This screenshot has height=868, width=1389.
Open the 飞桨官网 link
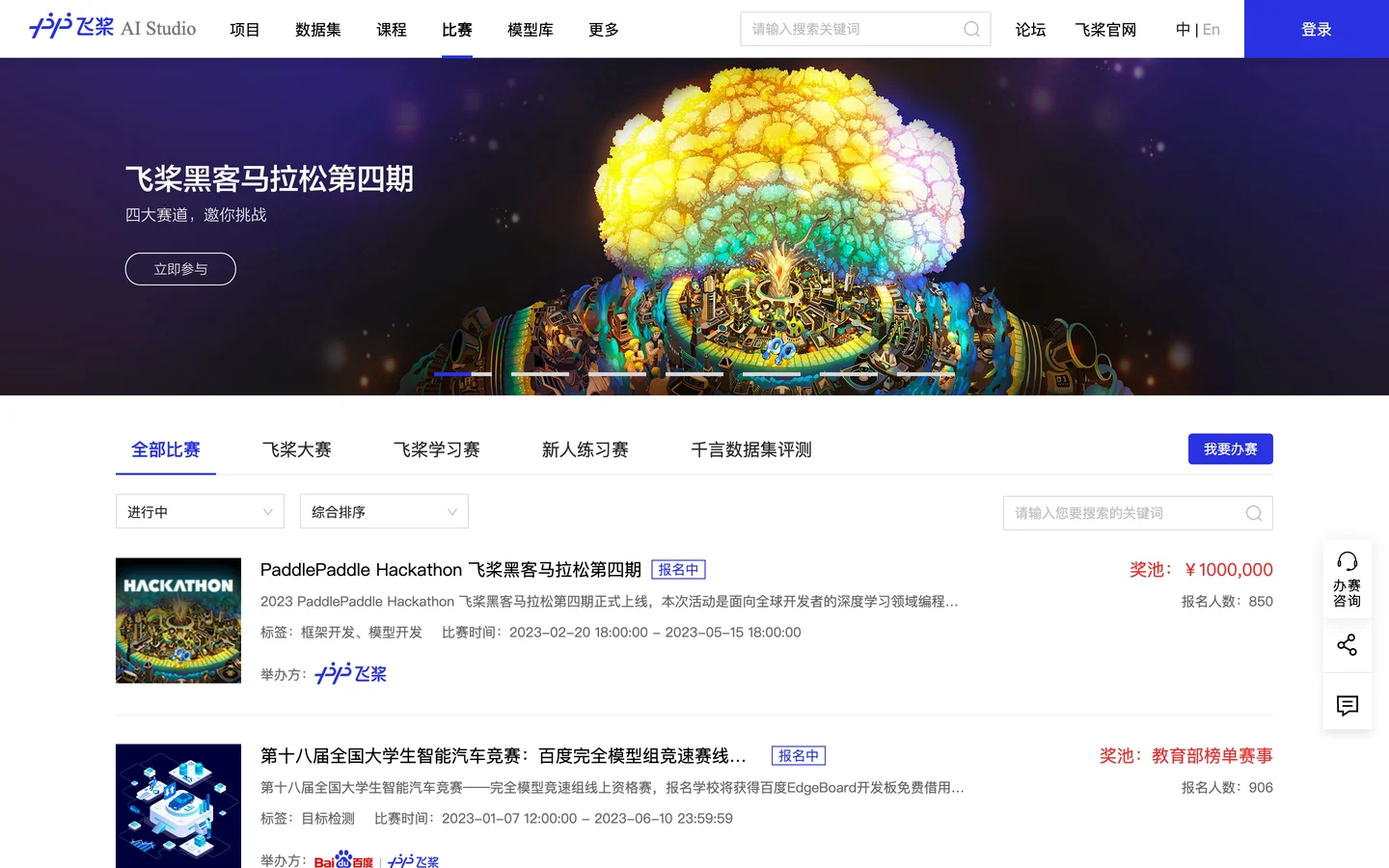pos(1105,30)
